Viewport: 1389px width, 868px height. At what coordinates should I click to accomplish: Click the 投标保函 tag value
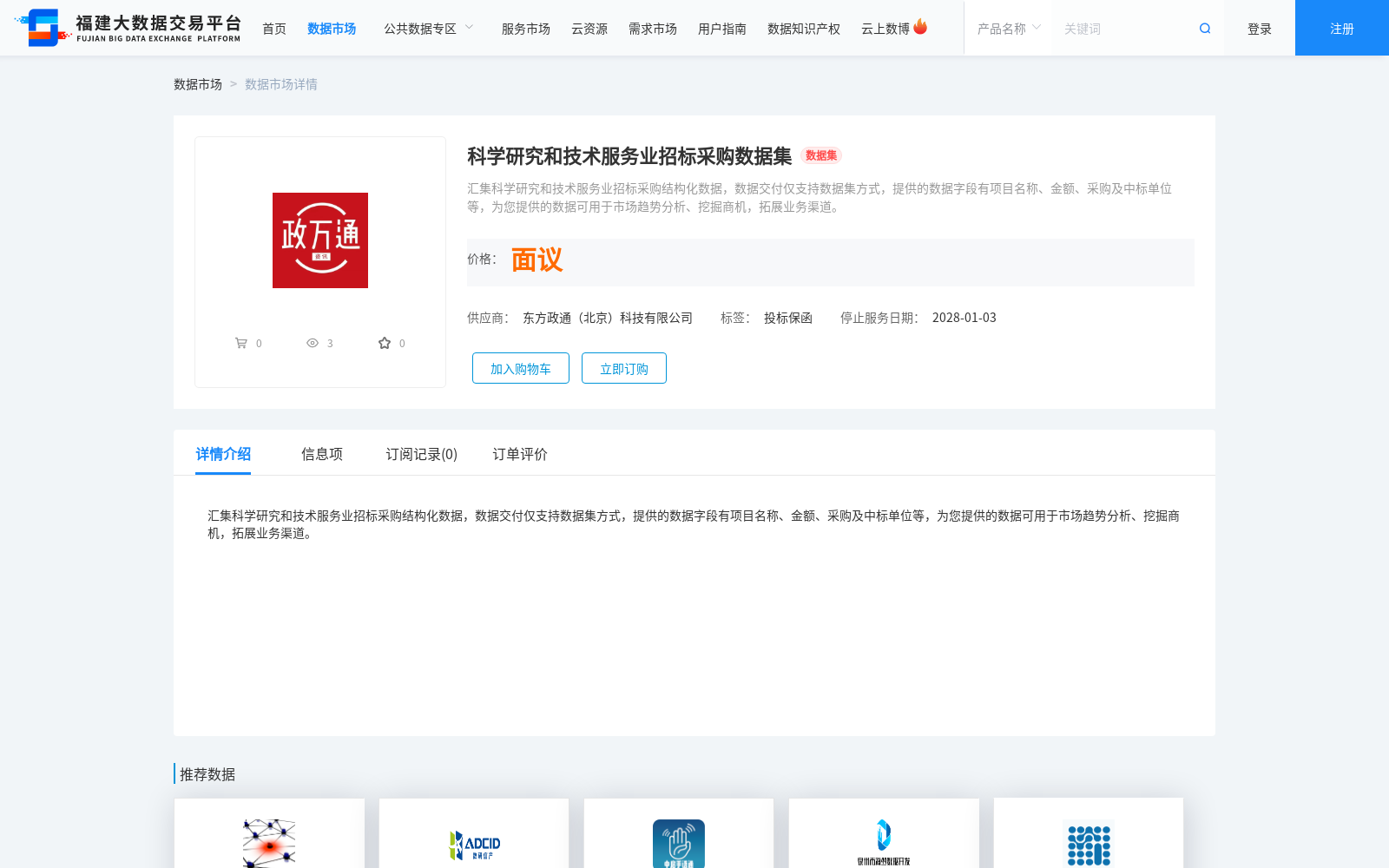coord(788,318)
